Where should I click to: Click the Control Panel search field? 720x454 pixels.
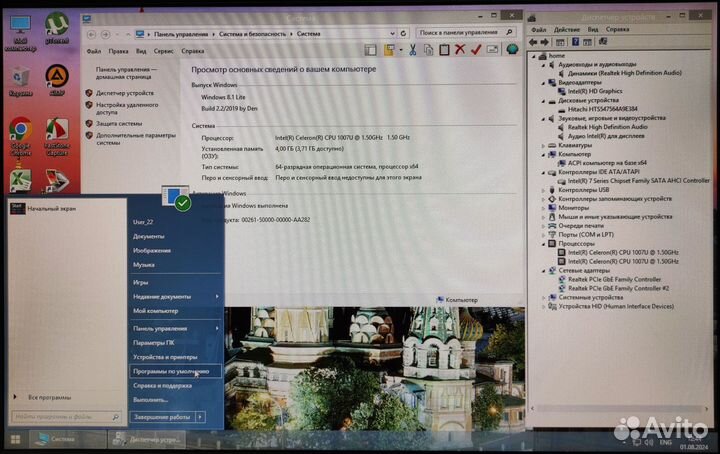click(465, 32)
